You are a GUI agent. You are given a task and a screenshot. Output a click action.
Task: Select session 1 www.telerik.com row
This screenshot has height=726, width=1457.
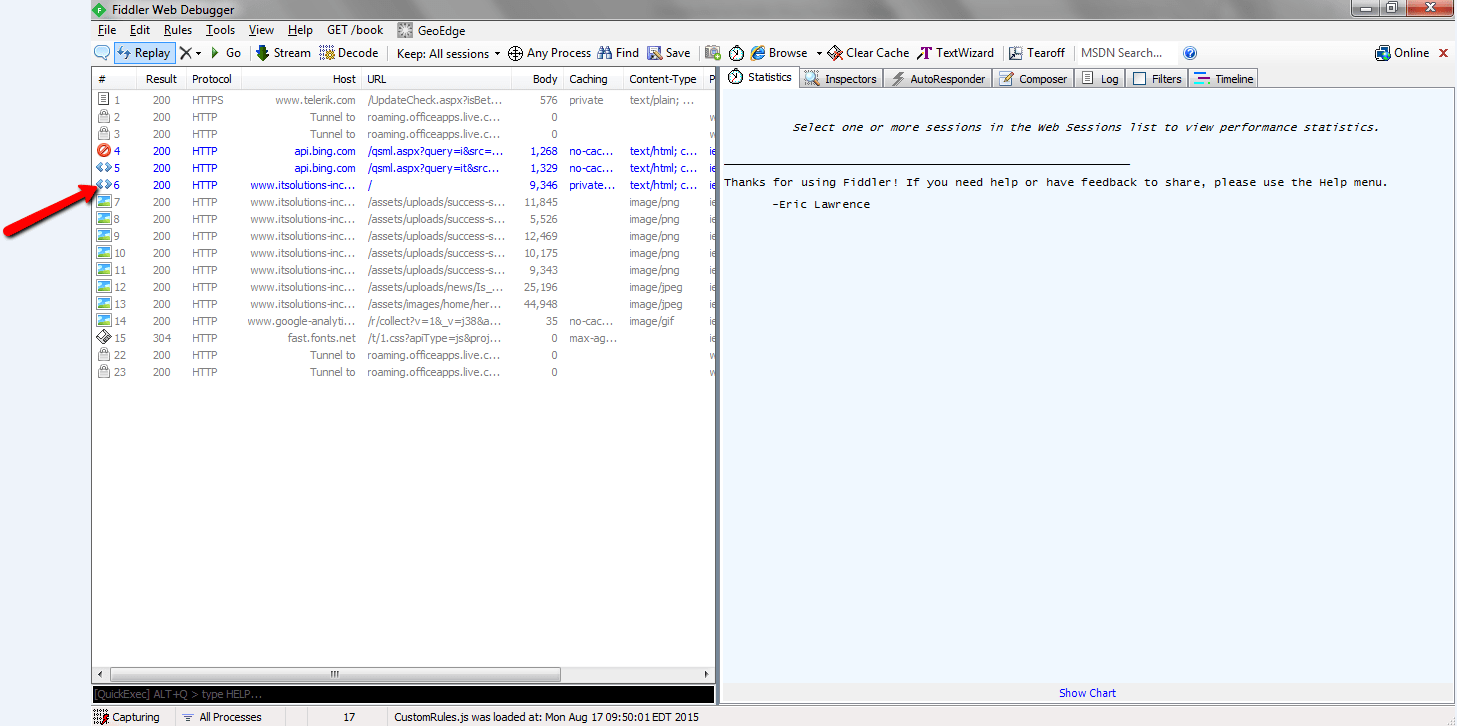(403, 100)
